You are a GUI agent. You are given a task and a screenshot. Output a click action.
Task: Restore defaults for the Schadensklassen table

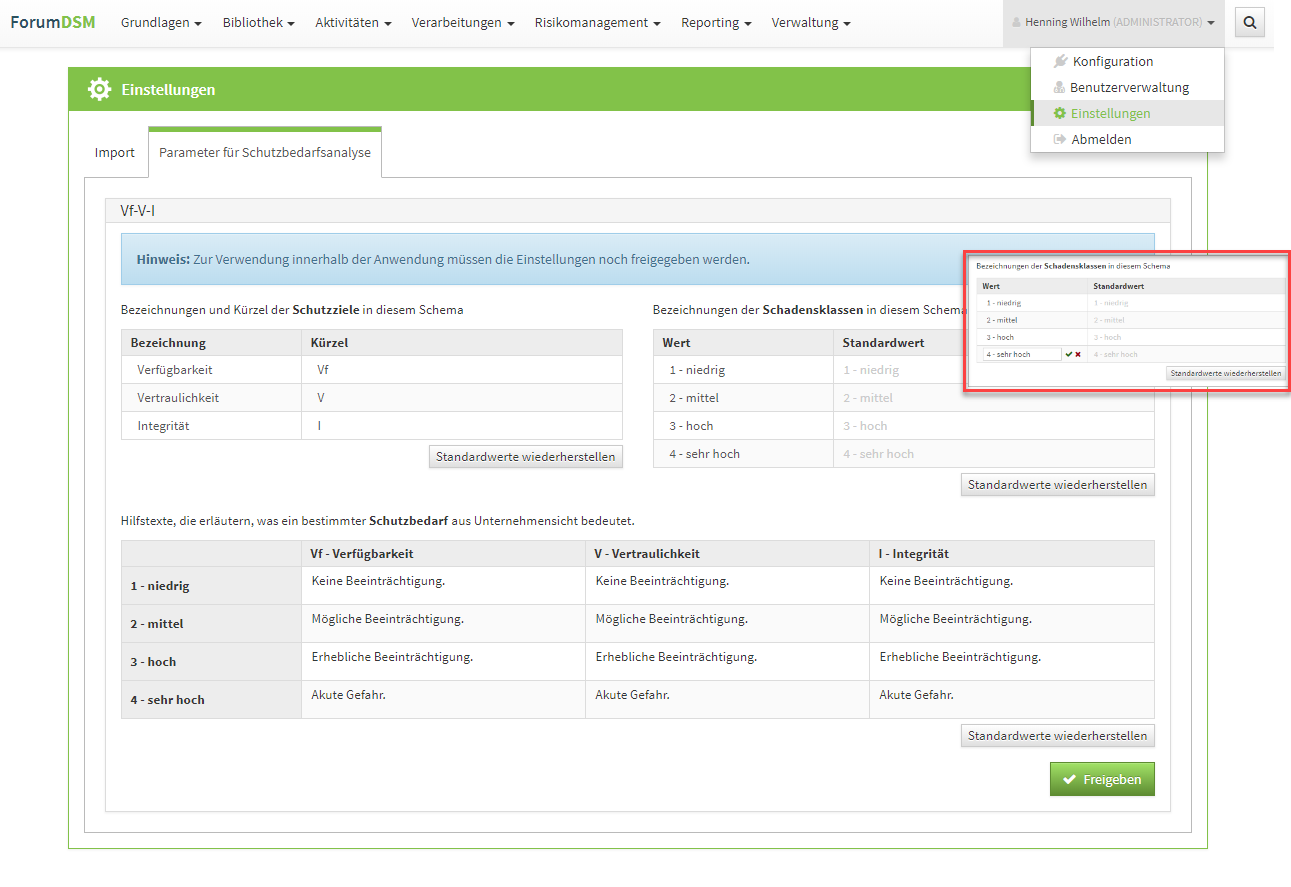[1058, 485]
